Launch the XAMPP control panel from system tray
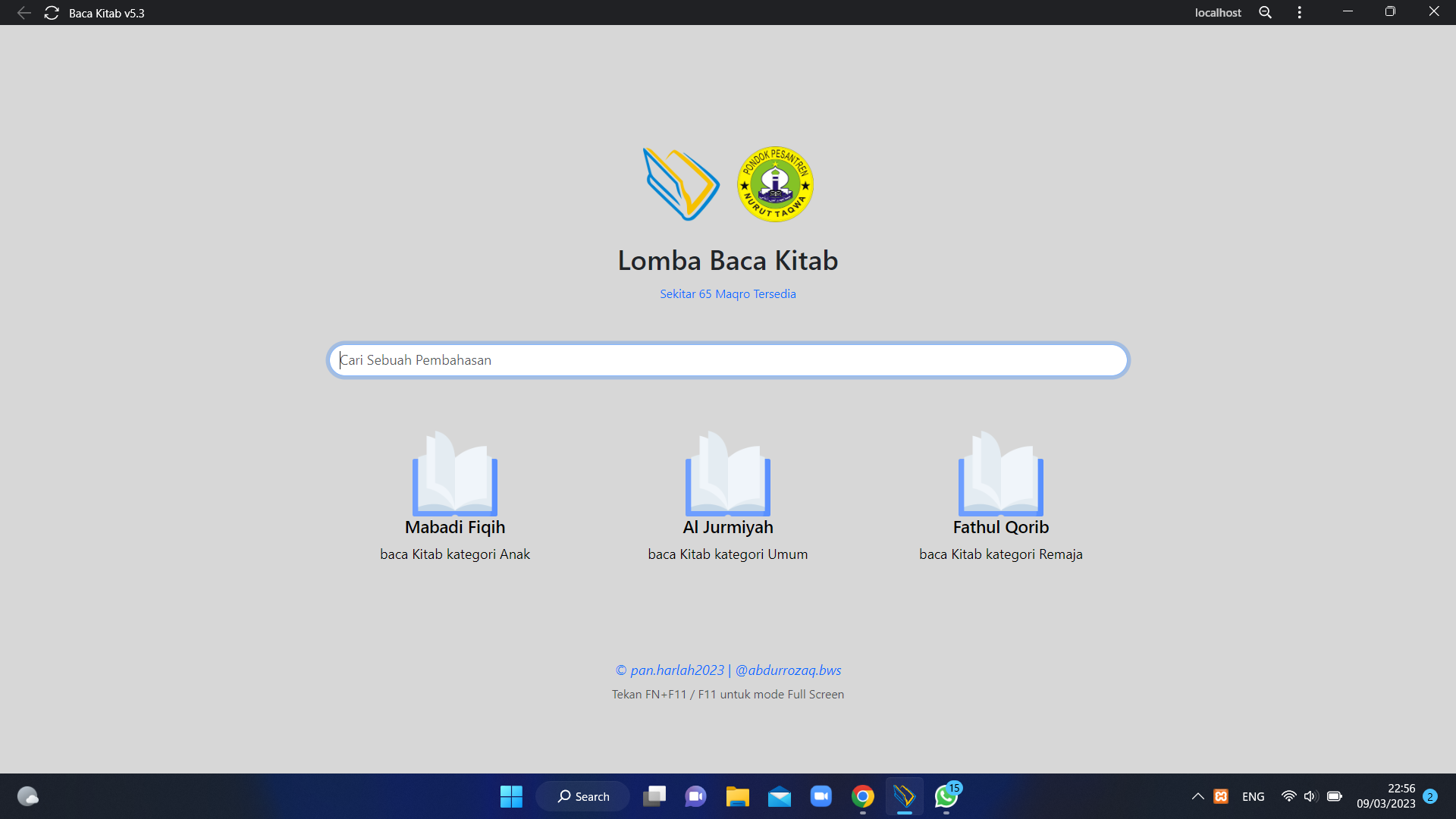This screenshot has height=819, width=1456. (1220, 796)
